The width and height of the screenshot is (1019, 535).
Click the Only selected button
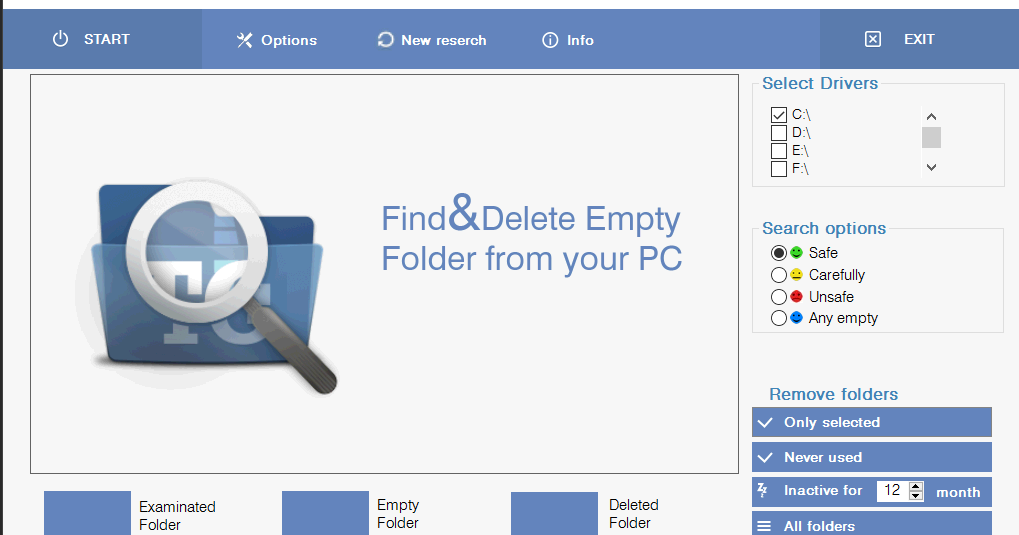pyautogui.click(x=871, y=423)
